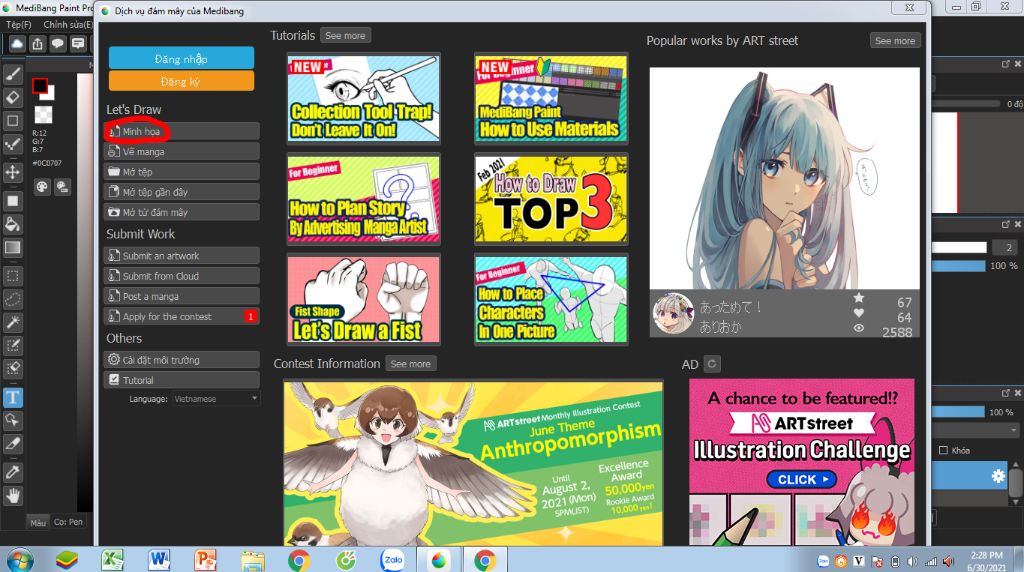Select the rectangular Selection tool
The width and height of the screenshot is (1024, 572).
coord(12,276)
